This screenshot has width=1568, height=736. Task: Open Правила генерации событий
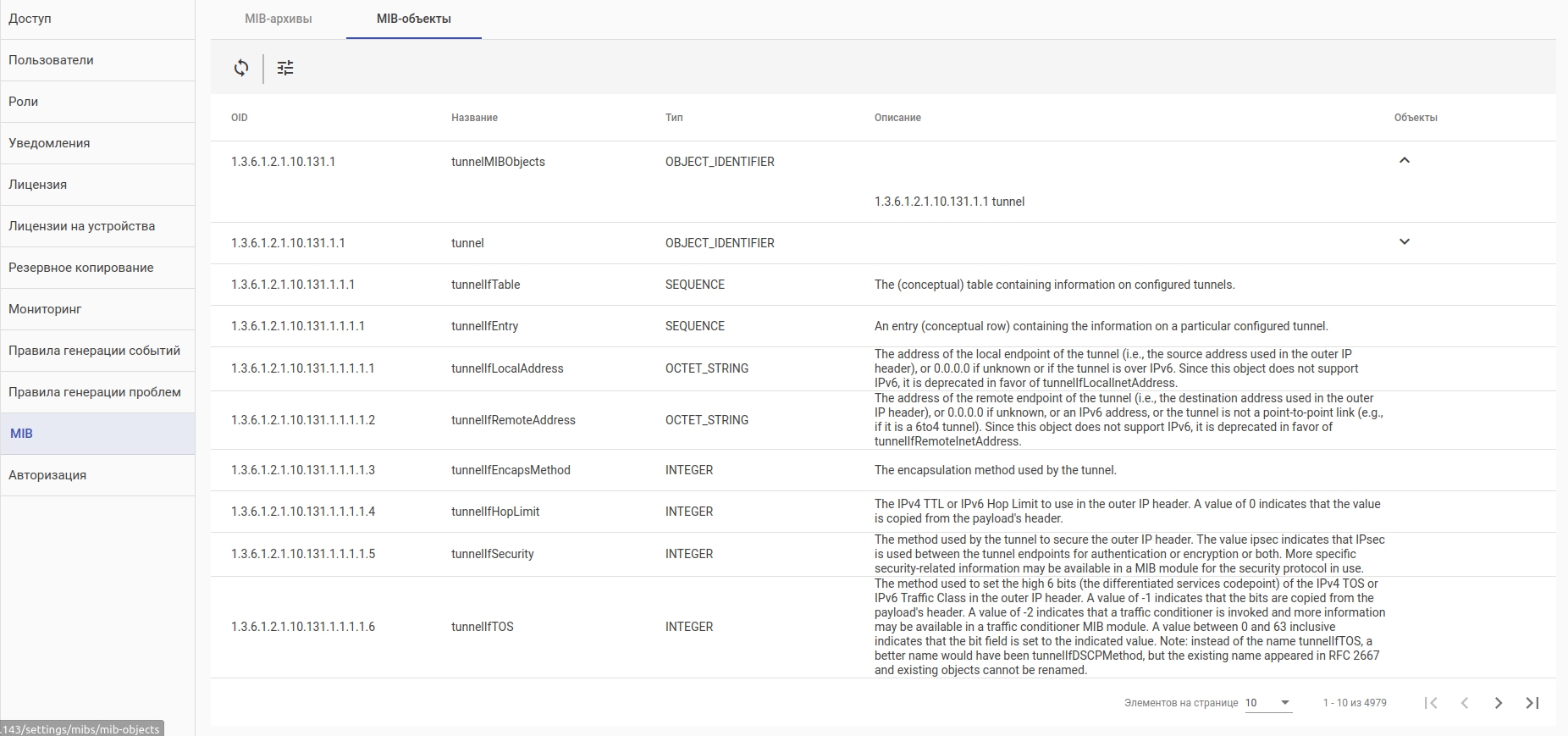[94, 351]
